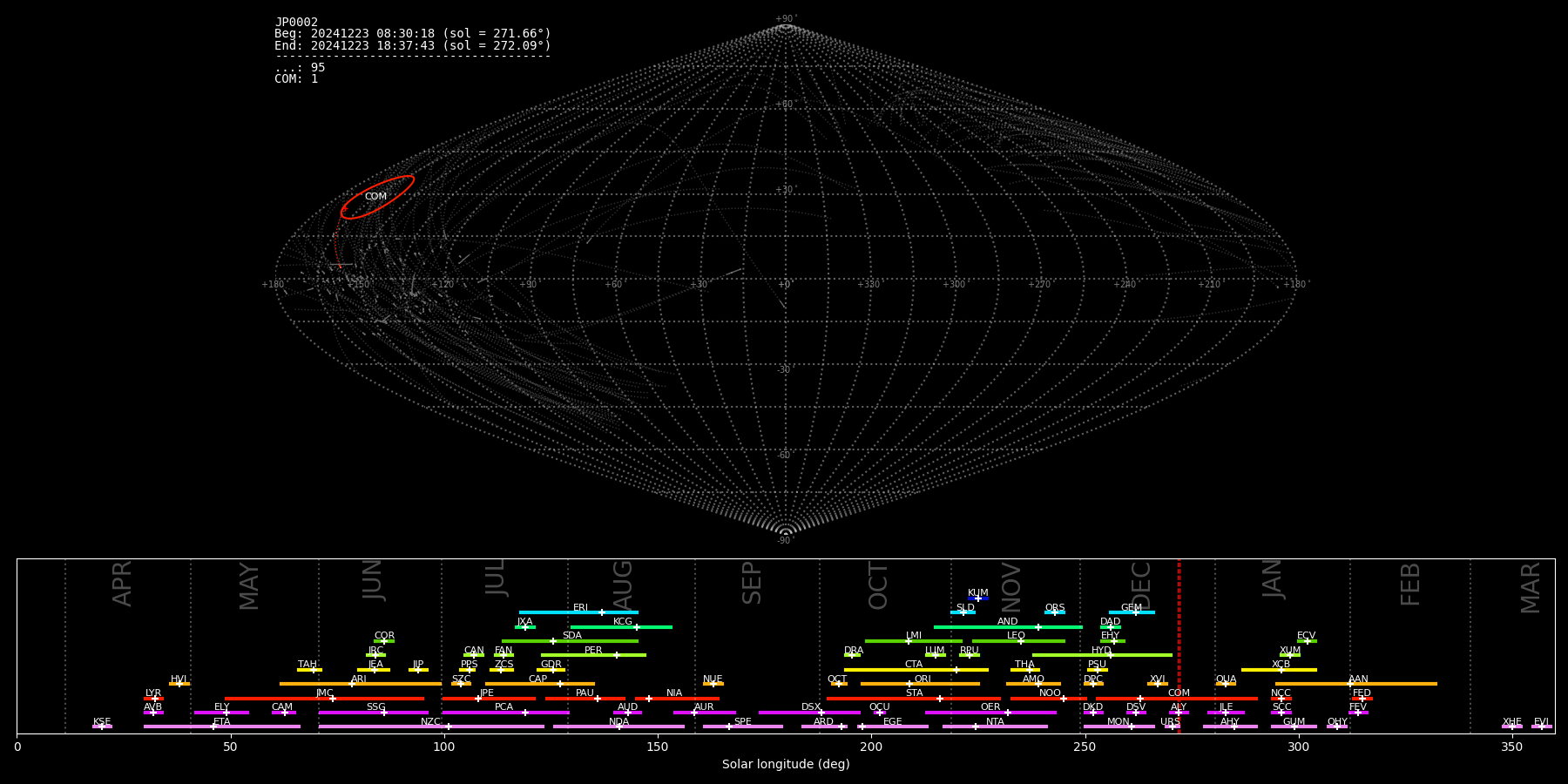Click the SPE shower label

click(742, 722)
